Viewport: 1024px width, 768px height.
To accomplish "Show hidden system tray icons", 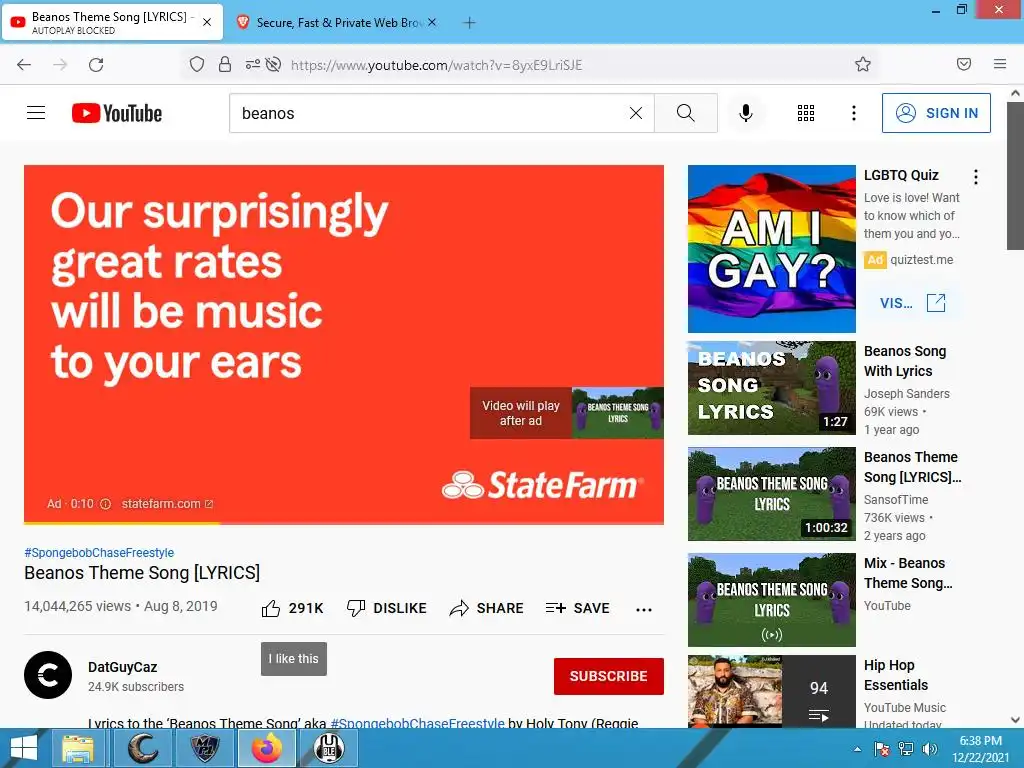I will (857, 749).
